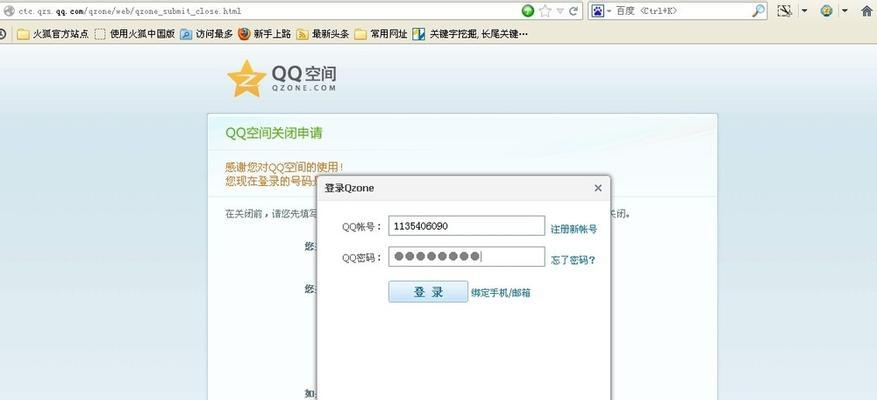This screenshot has height=400, width=877.
Task: Open the Baidu search engine selector
Action: pyautogui.click(x=601, y=11)
